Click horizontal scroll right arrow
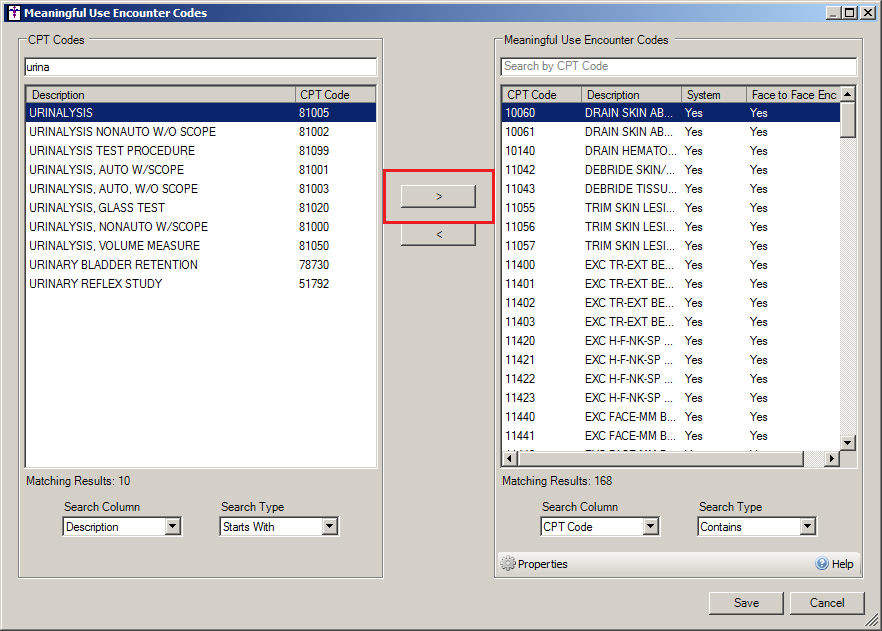This screenshot has width=882, height=631. tap(831, 458)
